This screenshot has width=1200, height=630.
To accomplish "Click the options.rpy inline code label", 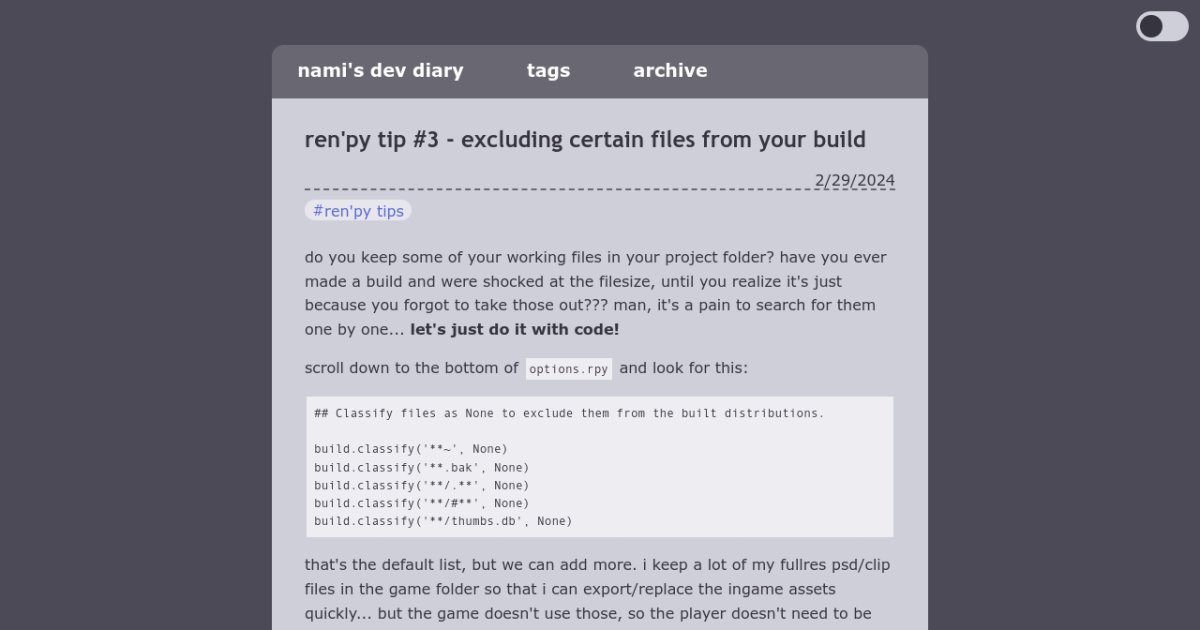I will (569, 369).
